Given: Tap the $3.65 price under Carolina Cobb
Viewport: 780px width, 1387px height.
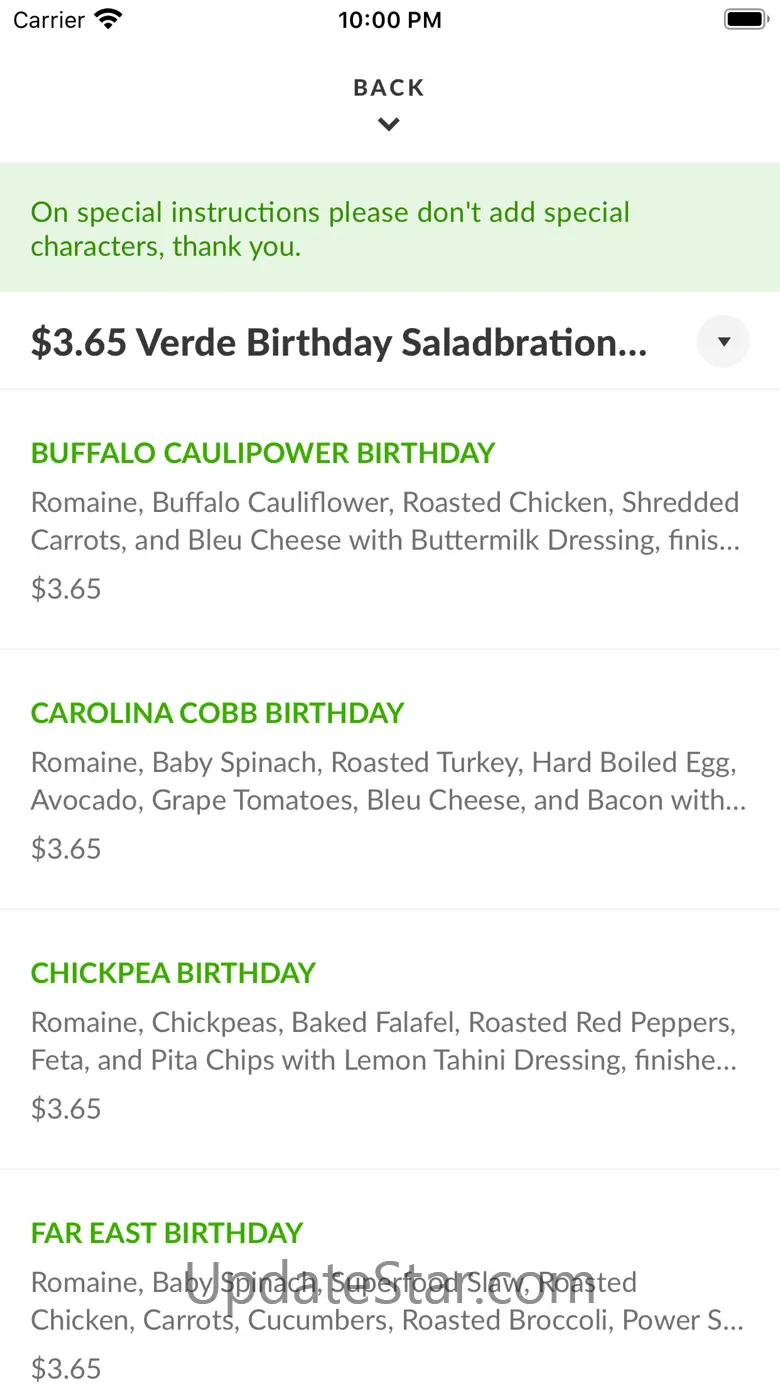Looking at the screenshot, I should 66,848.
